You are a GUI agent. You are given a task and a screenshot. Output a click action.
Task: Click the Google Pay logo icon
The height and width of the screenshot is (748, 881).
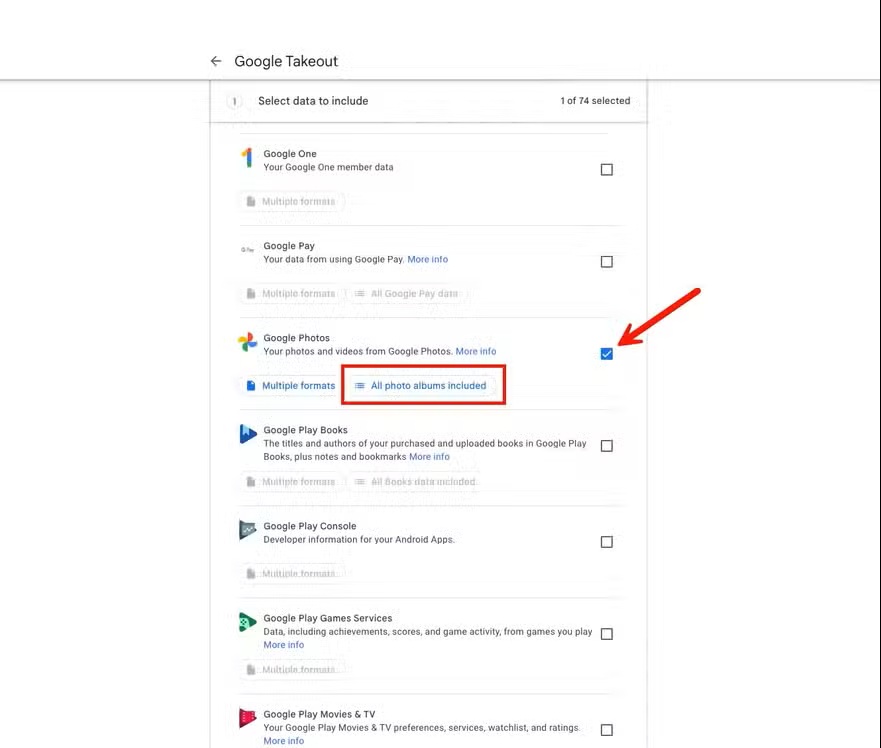pyautogui.click(x=247, y=250)
